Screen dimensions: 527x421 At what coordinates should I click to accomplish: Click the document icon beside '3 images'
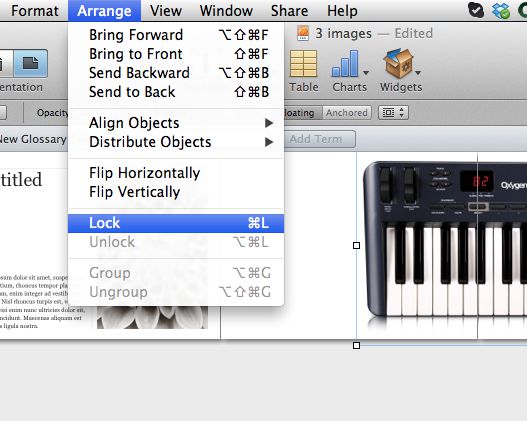tap(303, 34)
